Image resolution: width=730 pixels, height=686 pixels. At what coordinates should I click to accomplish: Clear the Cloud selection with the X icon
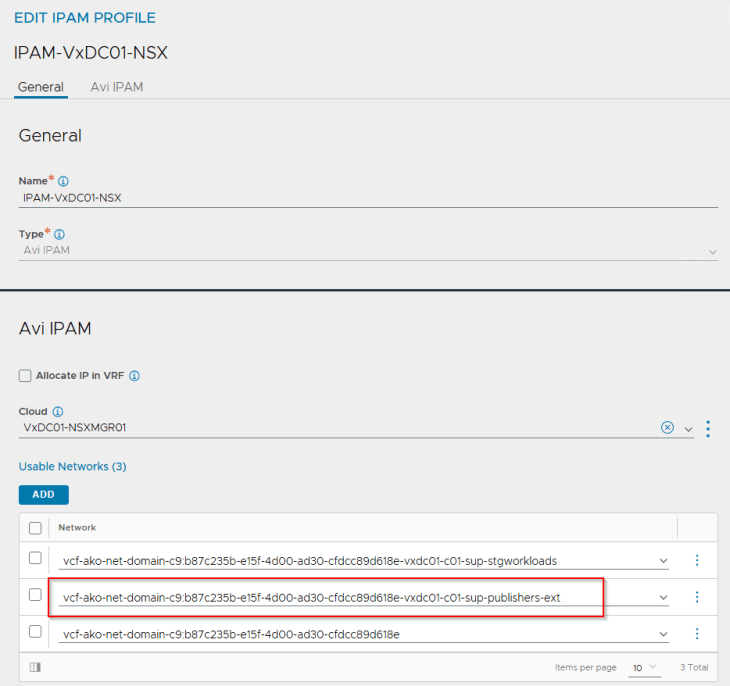pos(667,428)
